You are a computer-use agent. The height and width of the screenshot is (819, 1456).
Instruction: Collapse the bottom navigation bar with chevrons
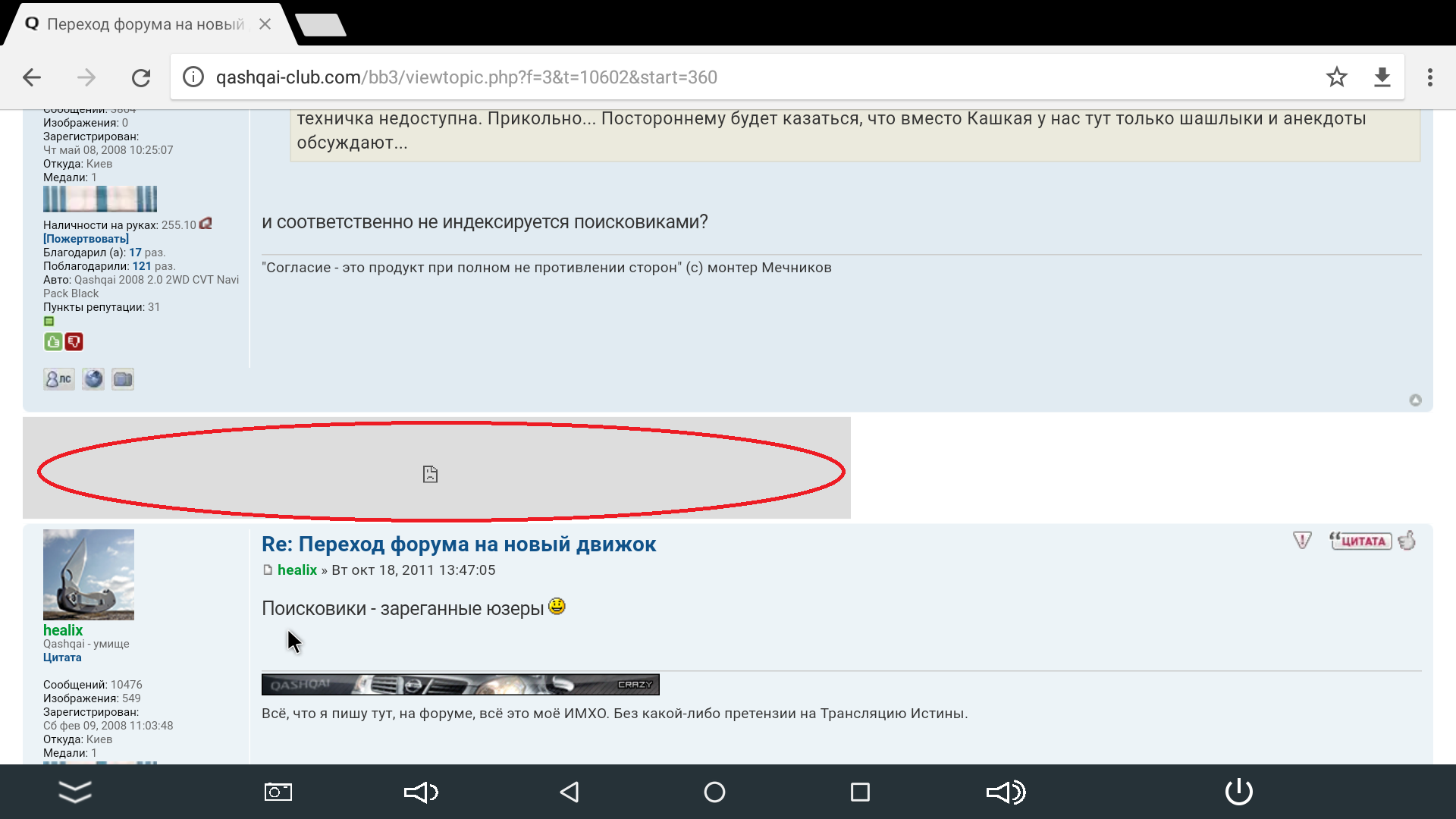(x=75, y=792)
